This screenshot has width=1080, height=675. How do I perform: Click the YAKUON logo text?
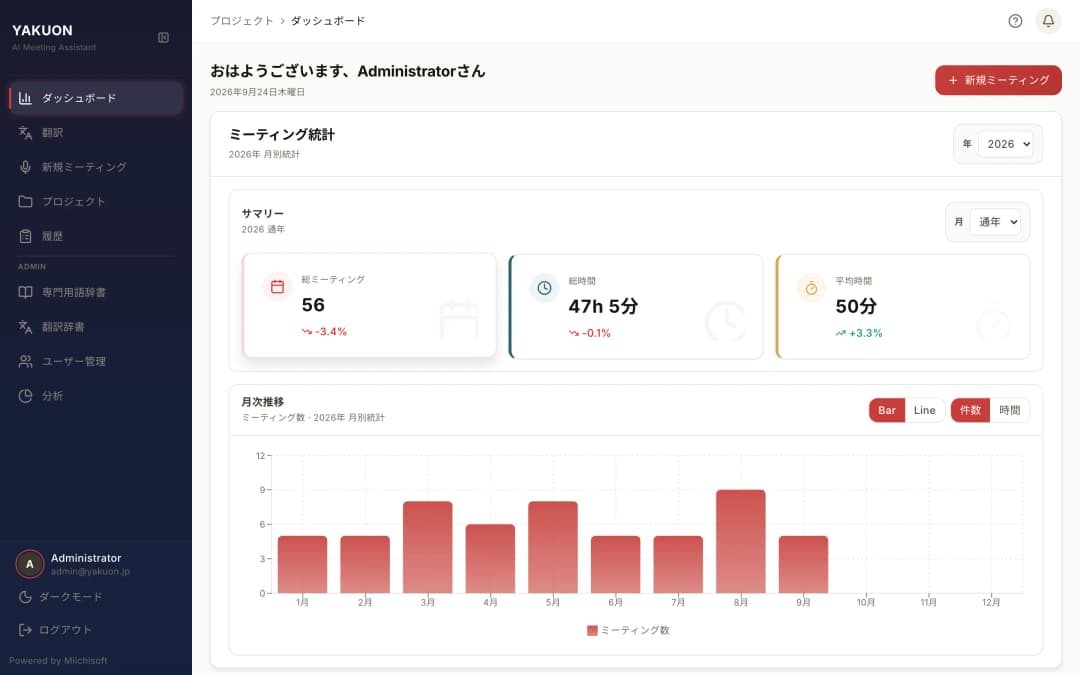tap(42, 30)
